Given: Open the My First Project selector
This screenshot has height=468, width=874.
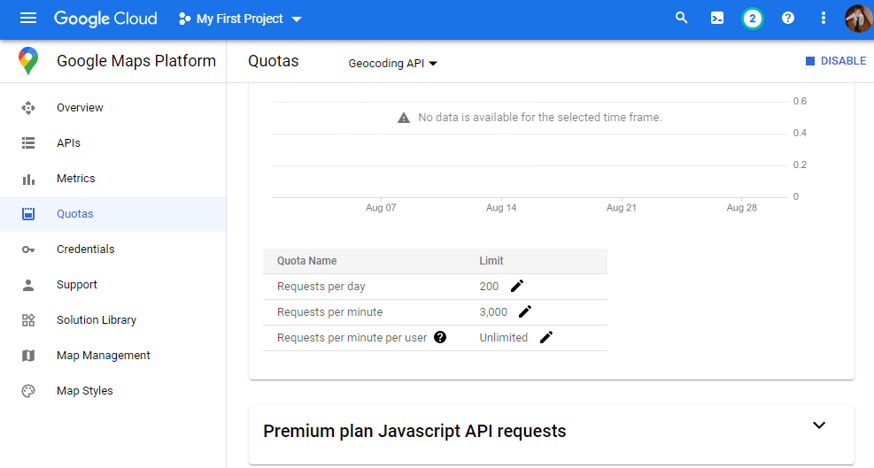Looking at the screenshot, I should pos(240,19).
